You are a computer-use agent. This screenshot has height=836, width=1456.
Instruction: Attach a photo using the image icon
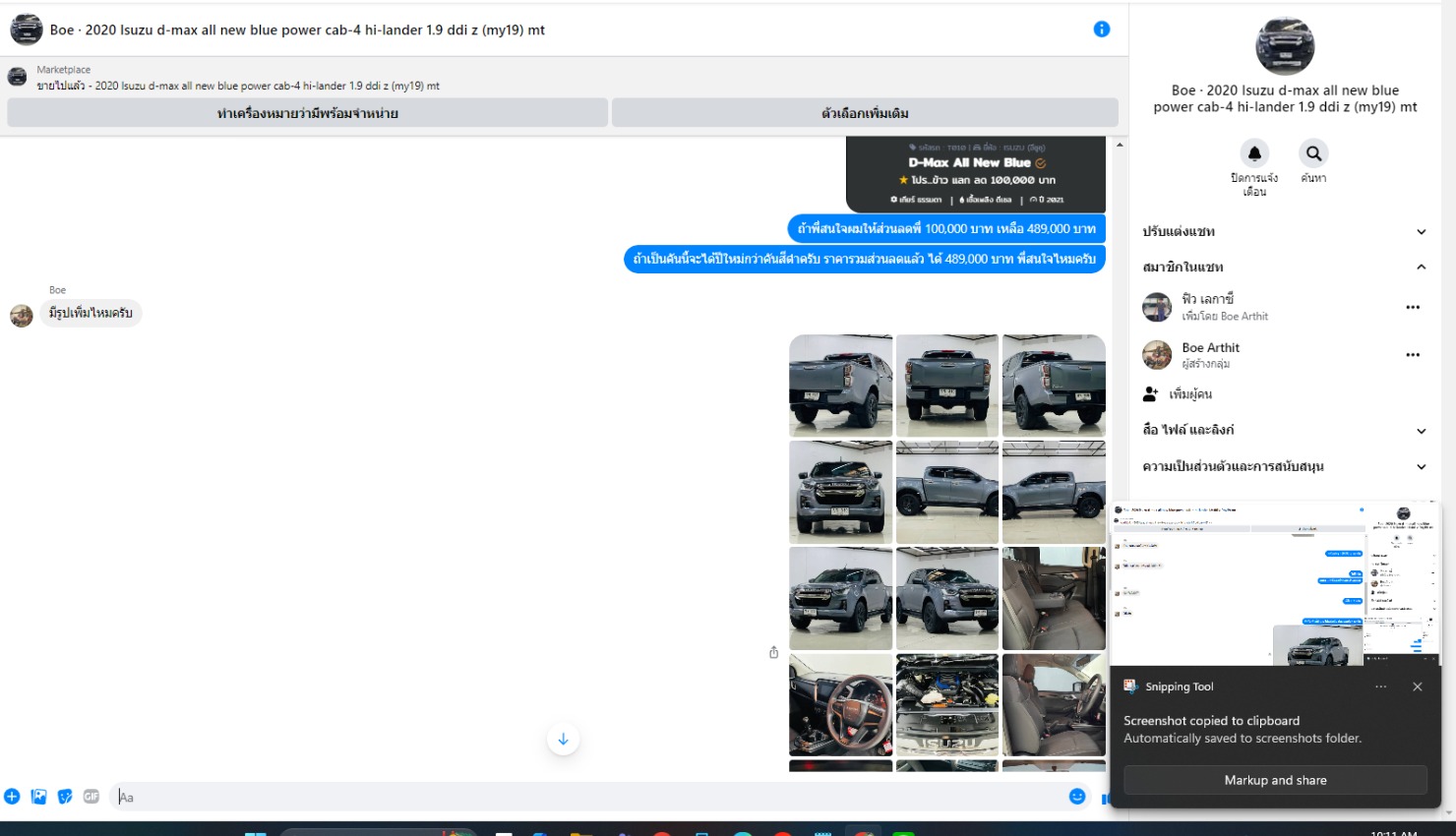(x=38, y=797)
